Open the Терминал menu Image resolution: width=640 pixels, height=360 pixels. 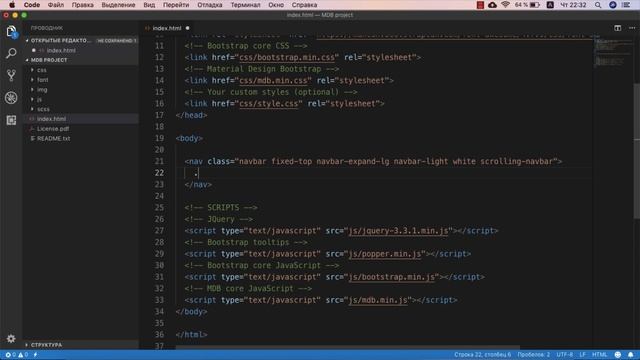click(245, 5)
